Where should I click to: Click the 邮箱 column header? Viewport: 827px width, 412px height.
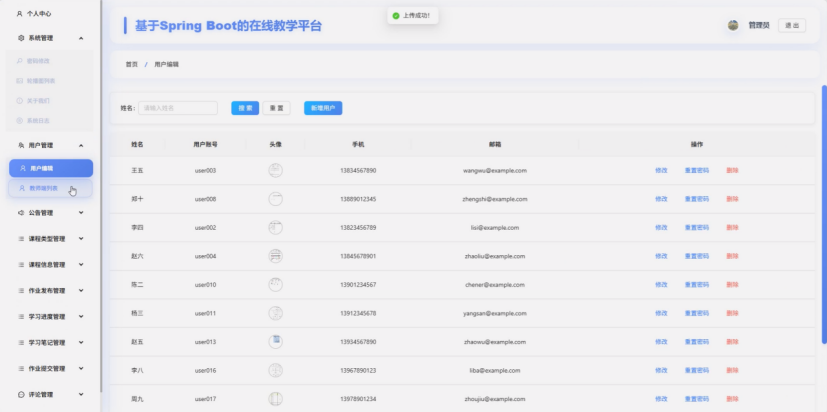[x=495, y=144]
